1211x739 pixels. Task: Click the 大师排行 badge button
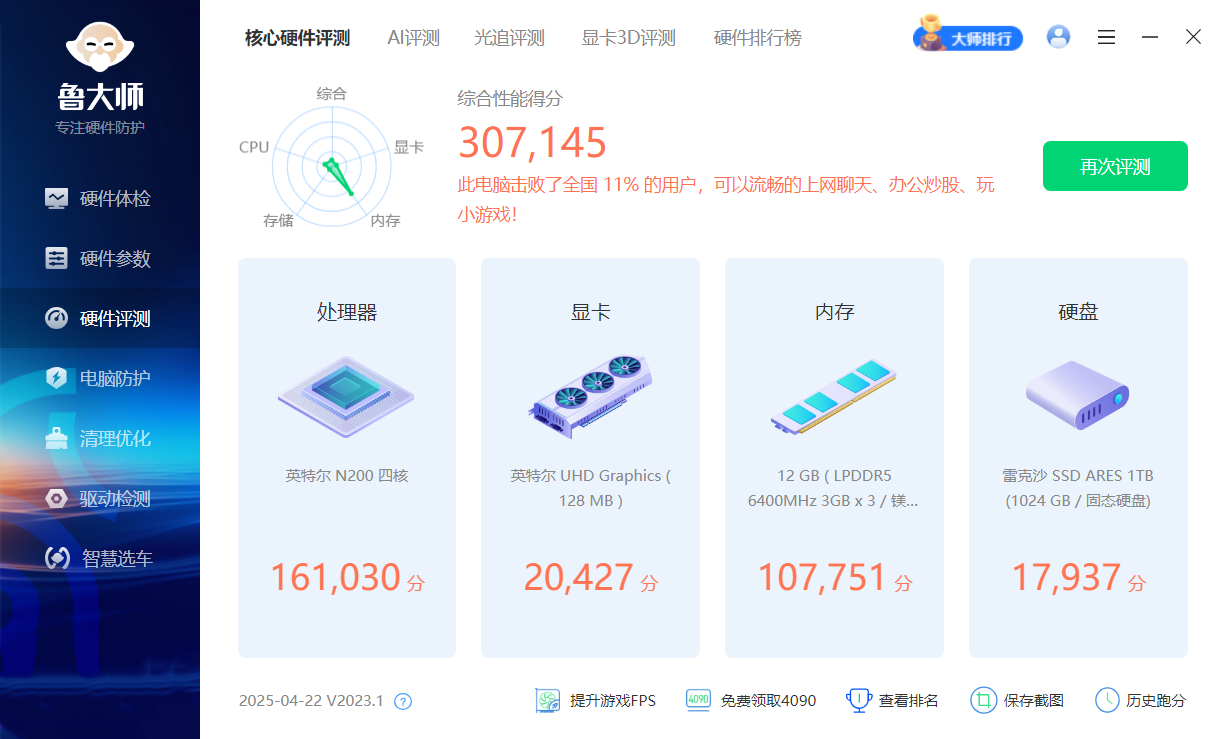point(967,37)
